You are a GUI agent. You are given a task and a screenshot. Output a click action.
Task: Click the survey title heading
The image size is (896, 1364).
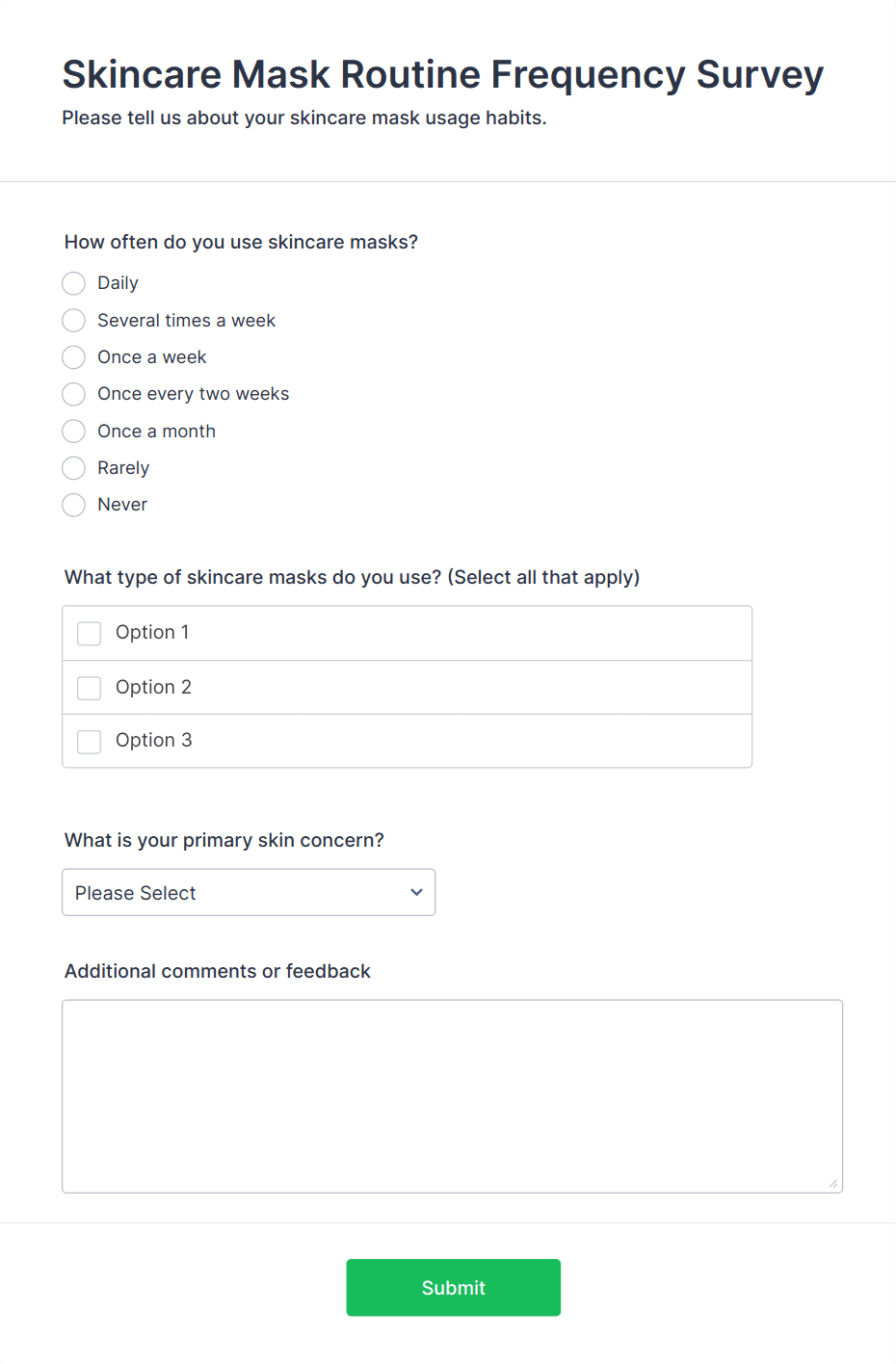point(442,75)
